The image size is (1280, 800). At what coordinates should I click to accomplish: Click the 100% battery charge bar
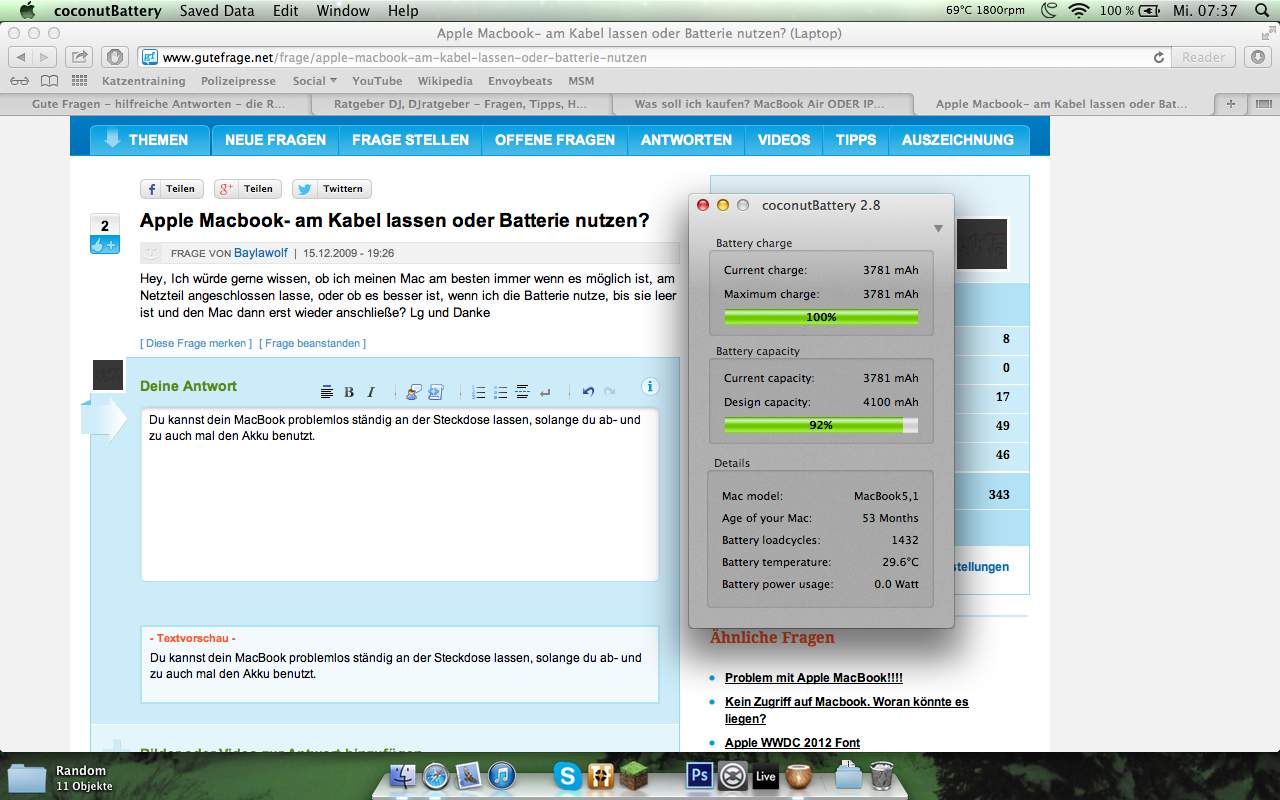click(x=821, y=317)
